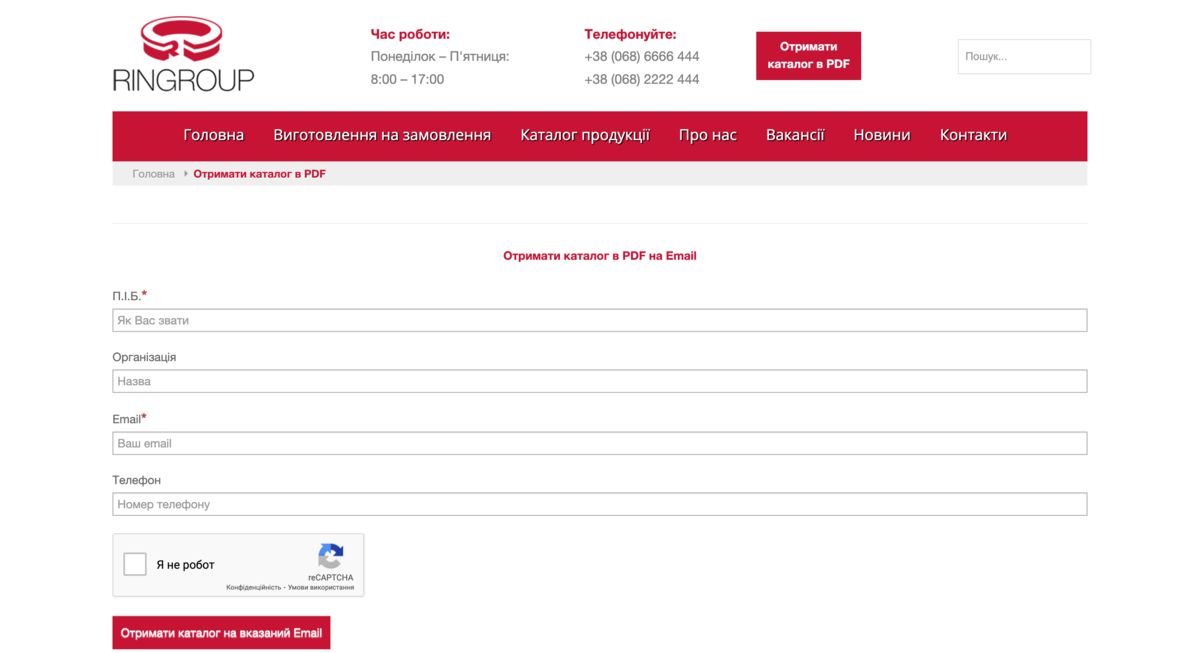Open the Вакансії menu item

795,135
